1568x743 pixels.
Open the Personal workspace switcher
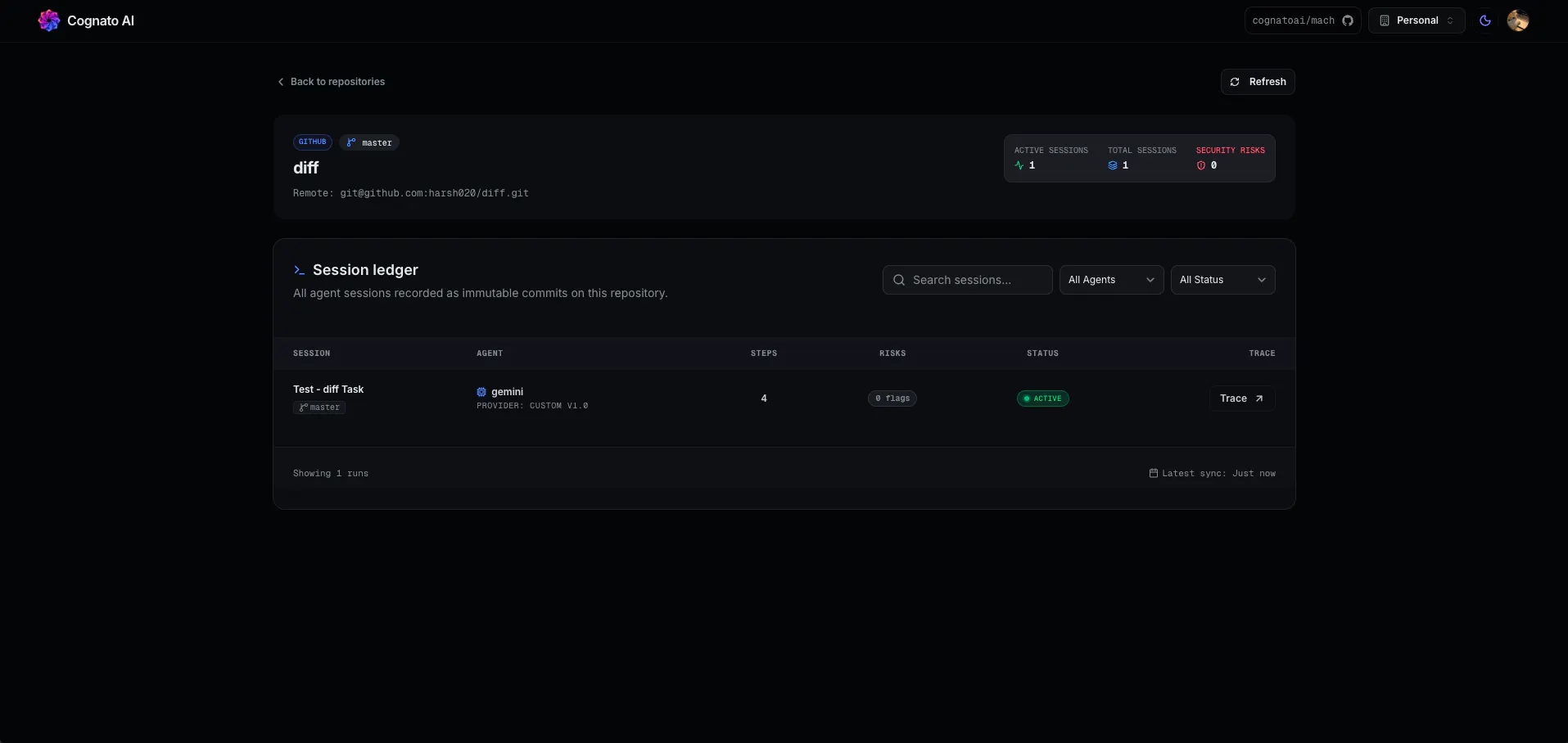1417,20
